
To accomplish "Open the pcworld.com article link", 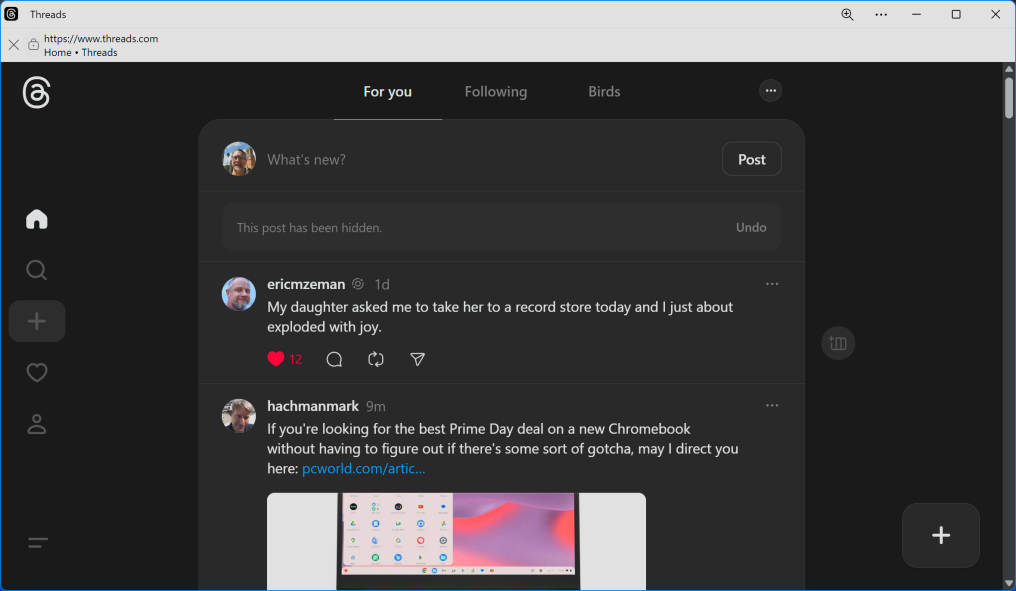I will pos(363,468).
